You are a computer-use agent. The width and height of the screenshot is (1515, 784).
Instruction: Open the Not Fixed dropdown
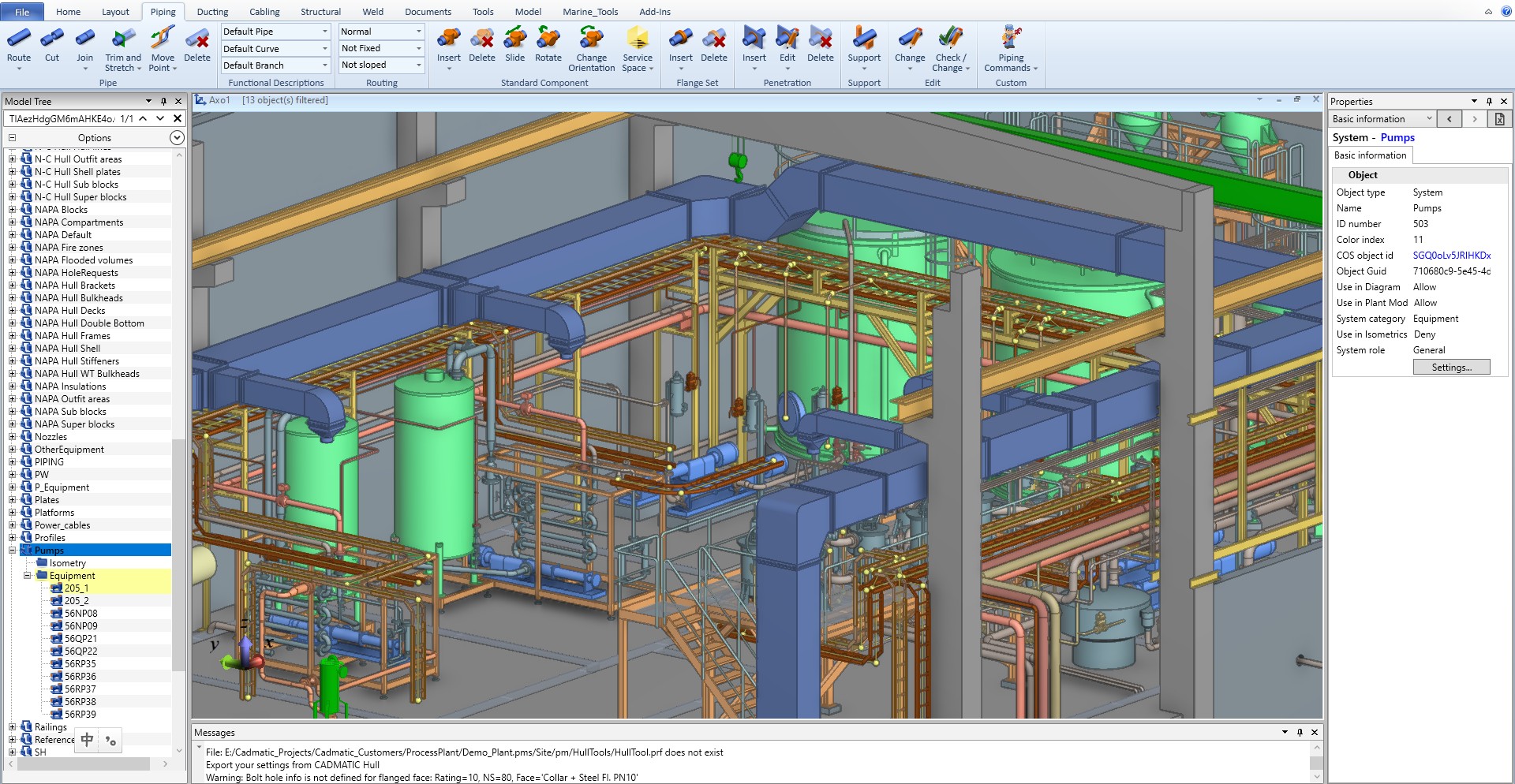point(418,48)
